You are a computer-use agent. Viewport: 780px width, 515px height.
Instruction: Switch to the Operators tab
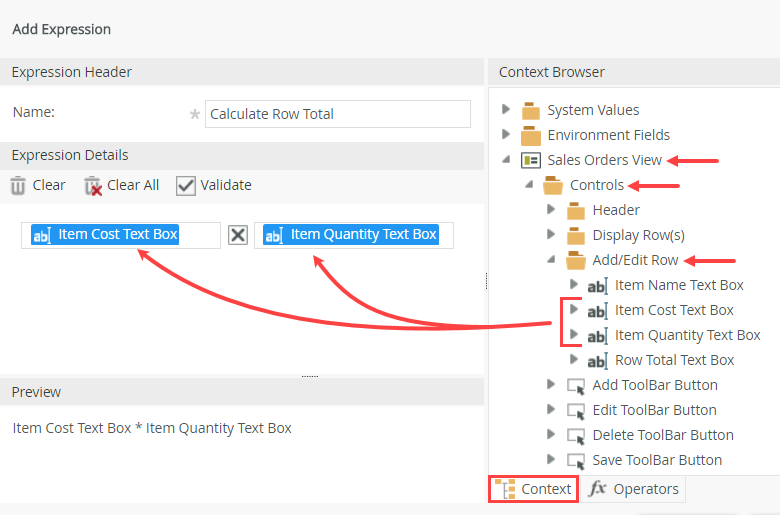click(x=634, y=489)
